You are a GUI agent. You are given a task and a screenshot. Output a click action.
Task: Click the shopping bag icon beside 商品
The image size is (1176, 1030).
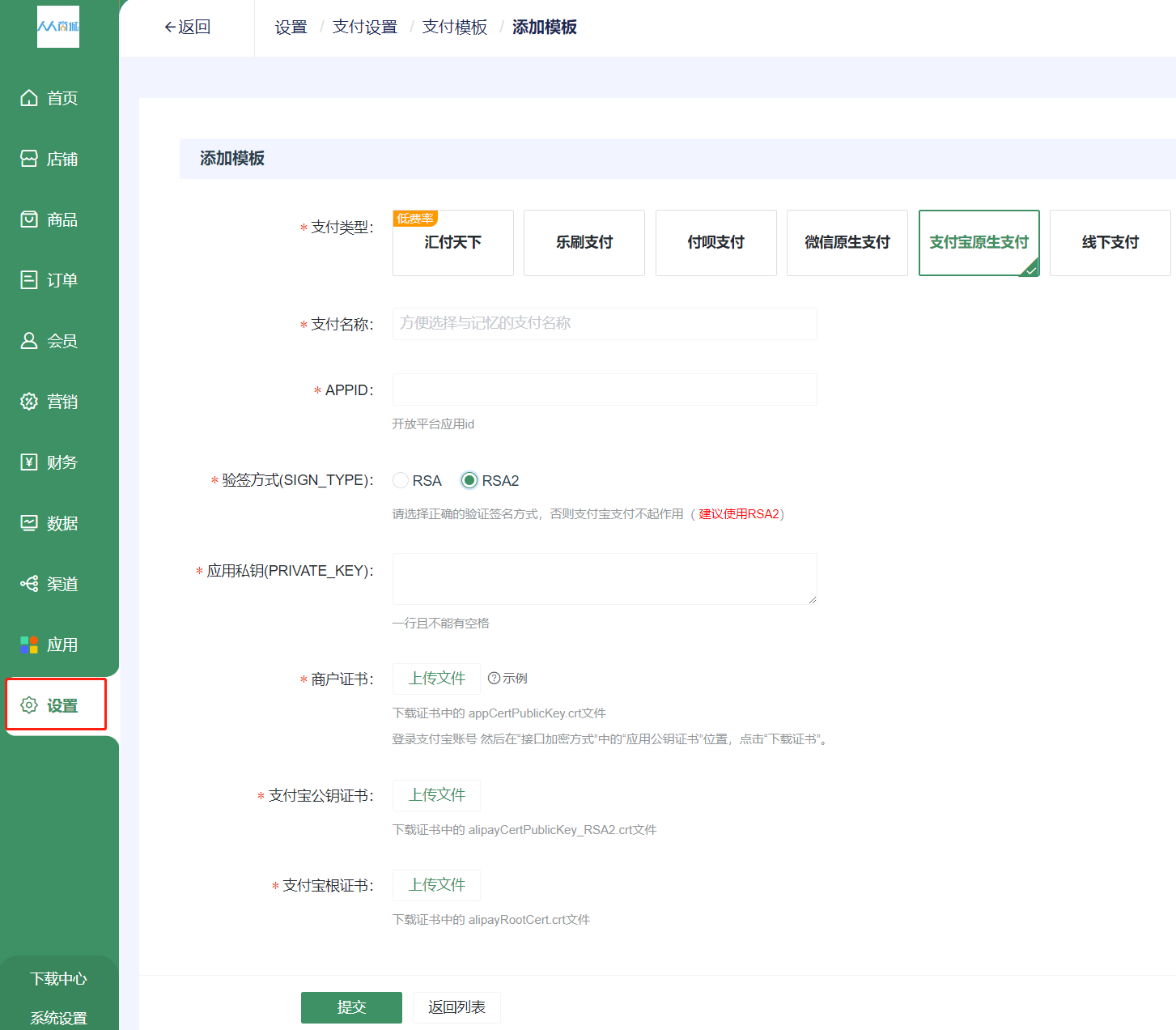[x=29, y=219]
